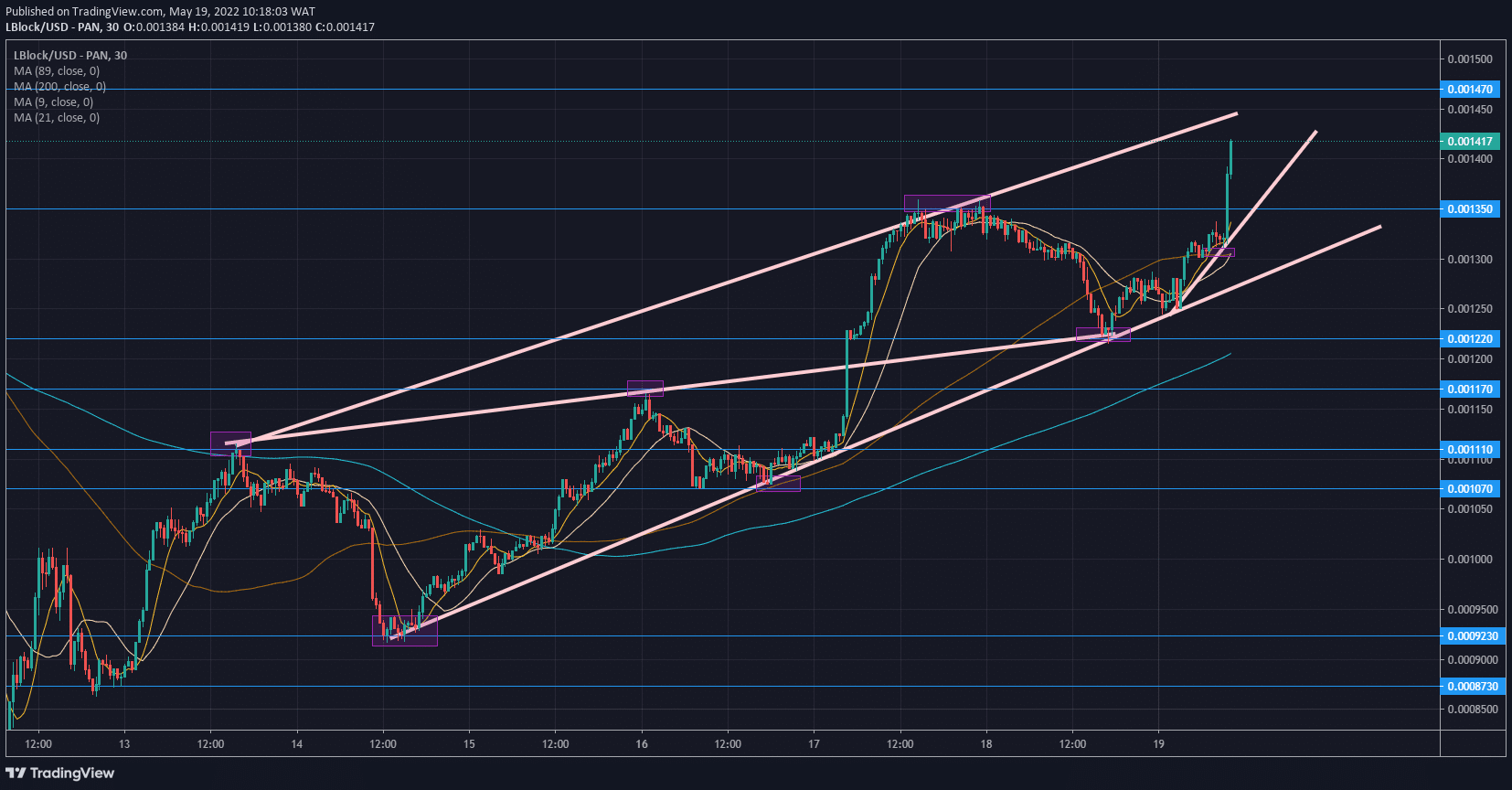Click the date label 17 on time axis

click(x=814, y=744)
